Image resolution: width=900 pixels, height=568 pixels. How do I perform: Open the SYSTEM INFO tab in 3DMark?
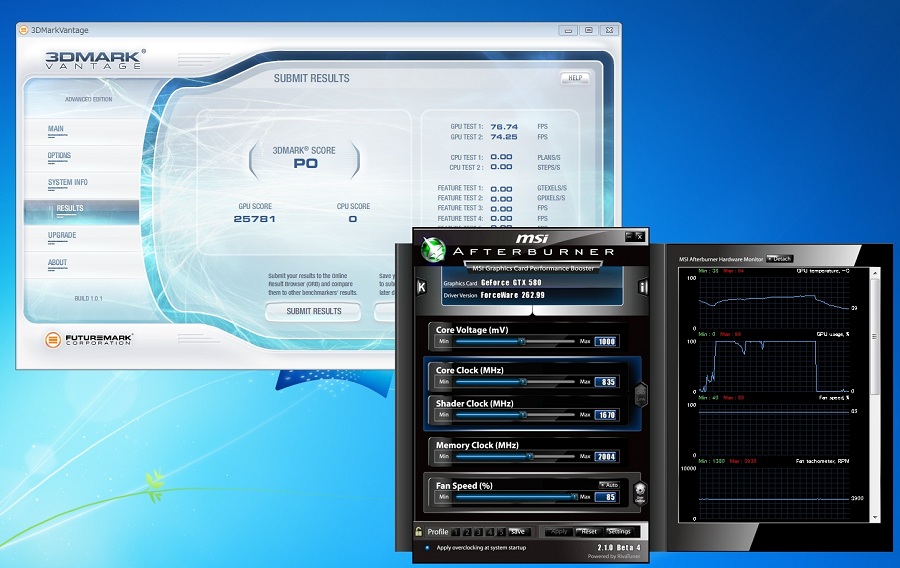[x=68, y=182]
